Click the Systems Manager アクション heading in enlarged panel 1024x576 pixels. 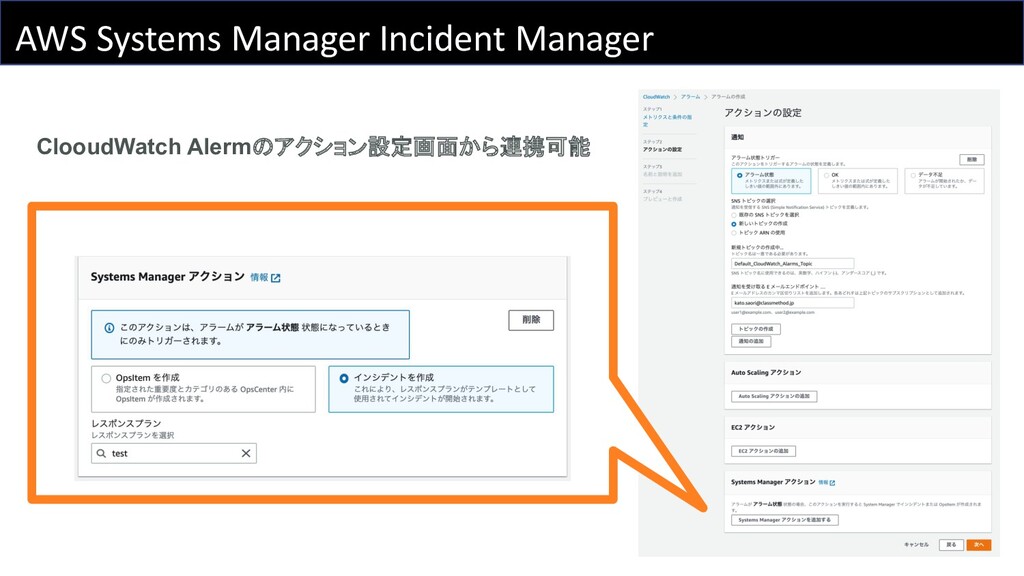point(168,277)
